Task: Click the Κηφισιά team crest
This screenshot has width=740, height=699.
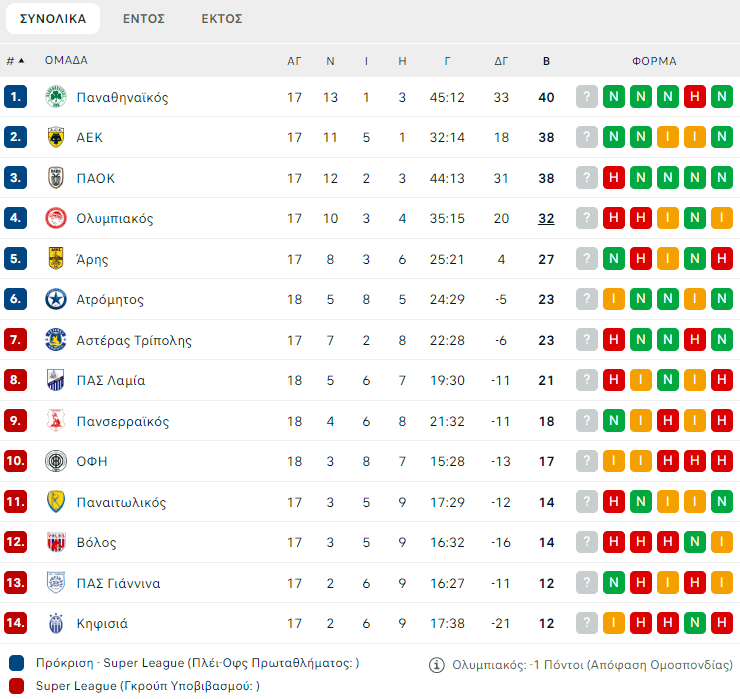Action: coord(55,623)
